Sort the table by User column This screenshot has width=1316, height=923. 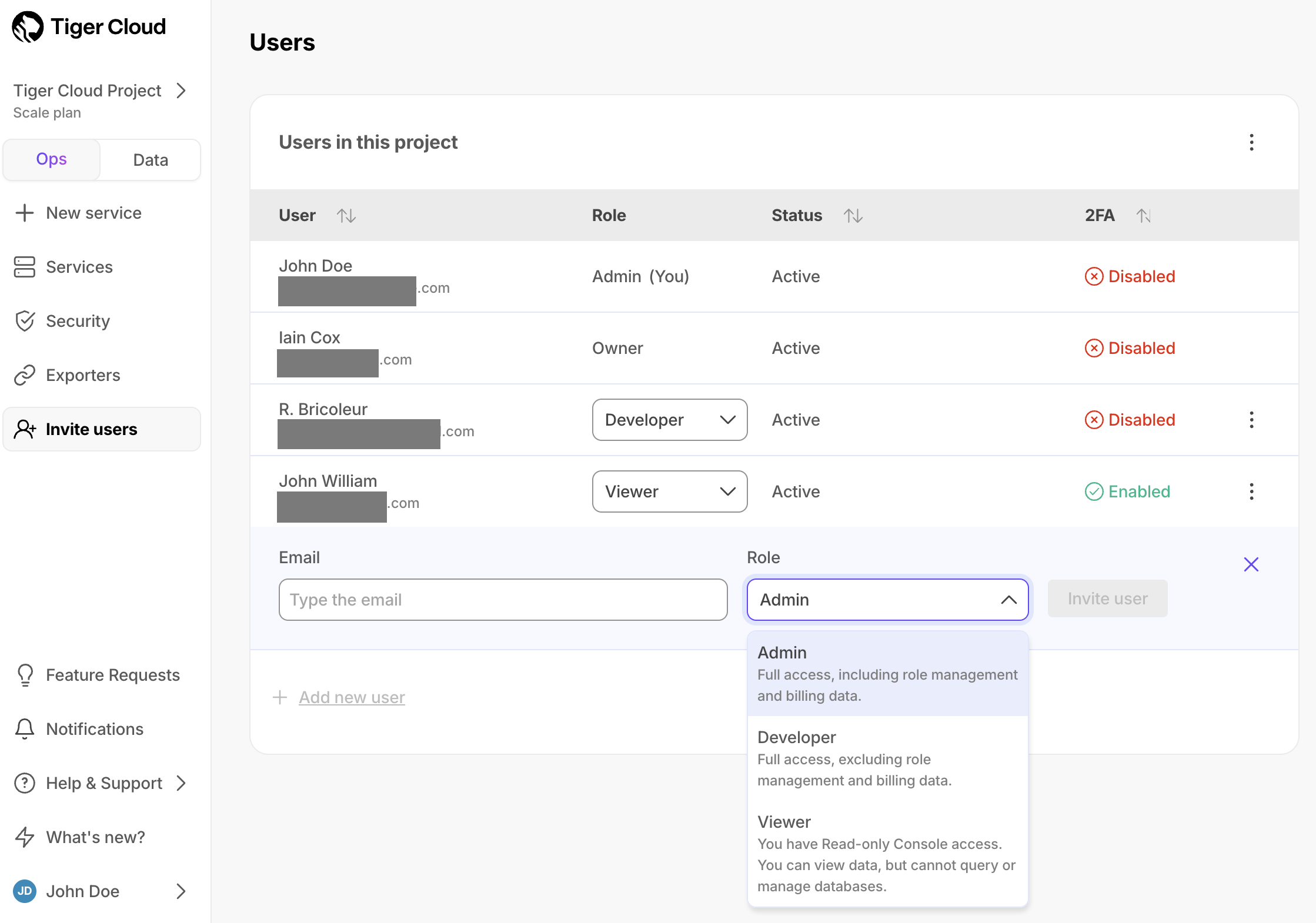click(346, 216)
